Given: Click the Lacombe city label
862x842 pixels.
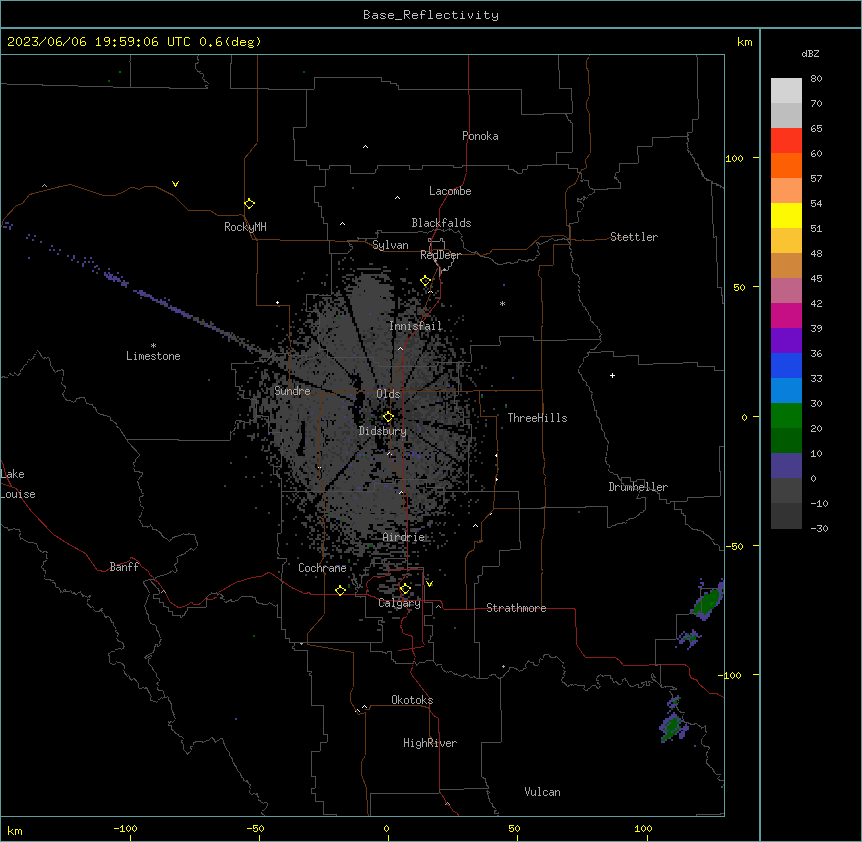Looking at the screenshot, I should [450, 191].
